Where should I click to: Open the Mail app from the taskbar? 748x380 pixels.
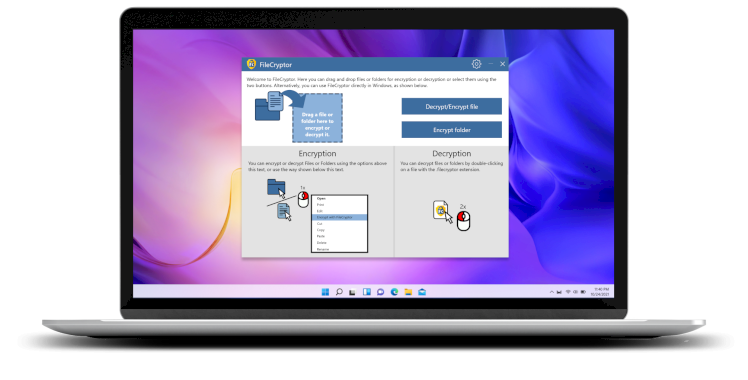click(x=422, y=292)
